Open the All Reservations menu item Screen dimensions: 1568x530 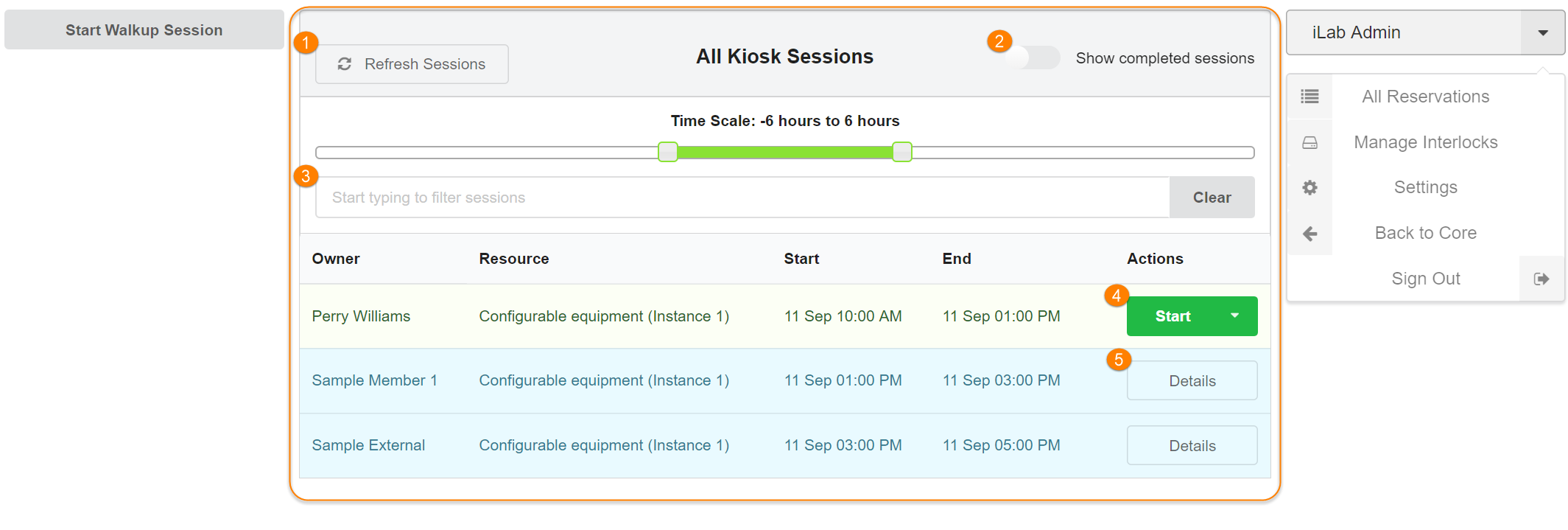[1425, 97]
